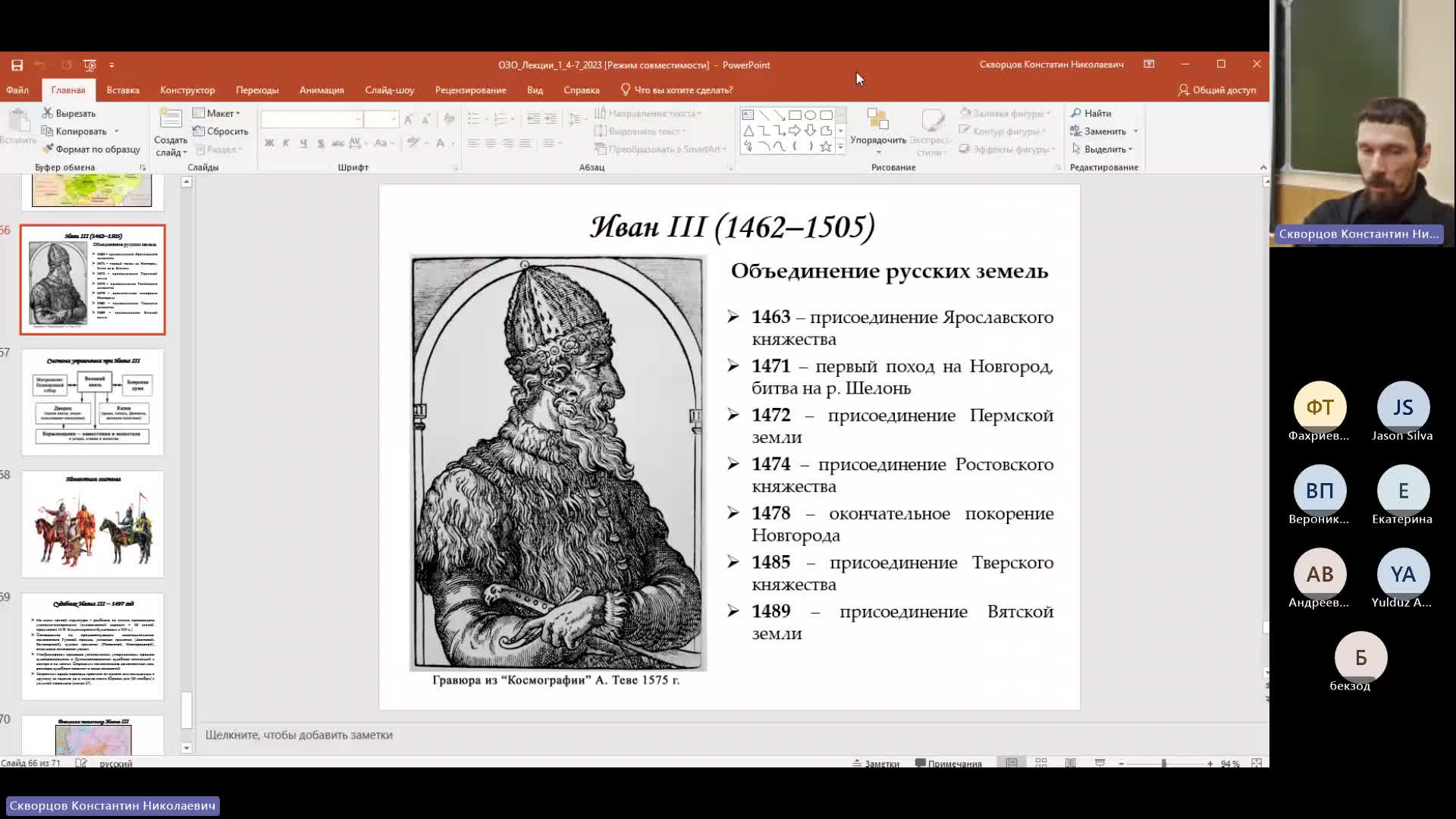Expand the shapes gallery with the More arrow
Viewport: 1456px width, 819px height.
click(x=840, y=146)
